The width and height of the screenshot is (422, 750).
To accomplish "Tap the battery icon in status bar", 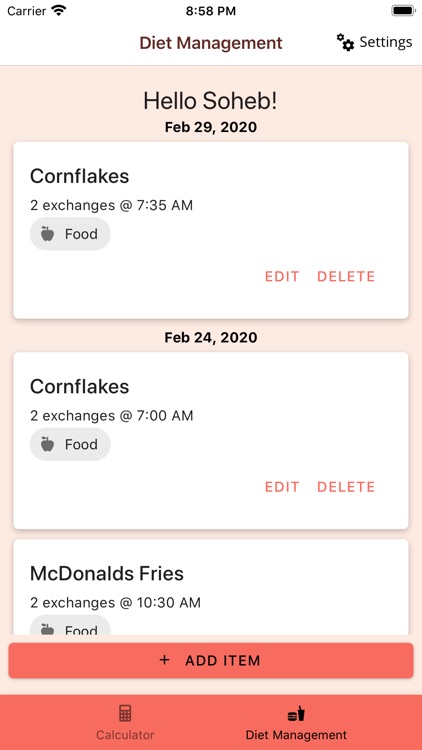I will pos(402,11).
